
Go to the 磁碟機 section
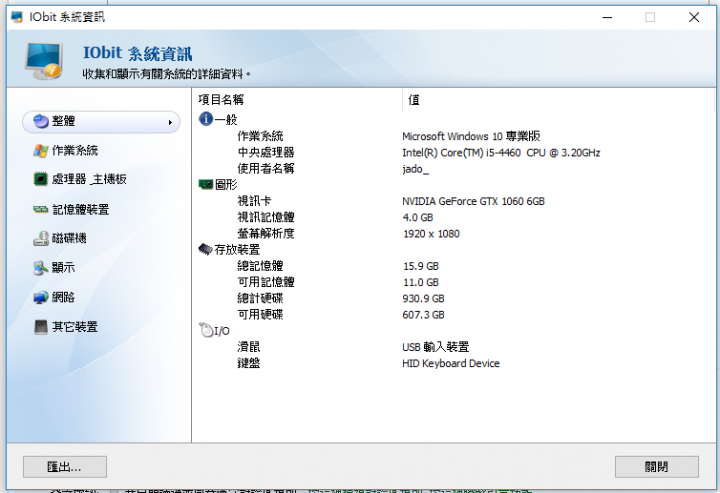pyautogui.click(x=60, y=238)
